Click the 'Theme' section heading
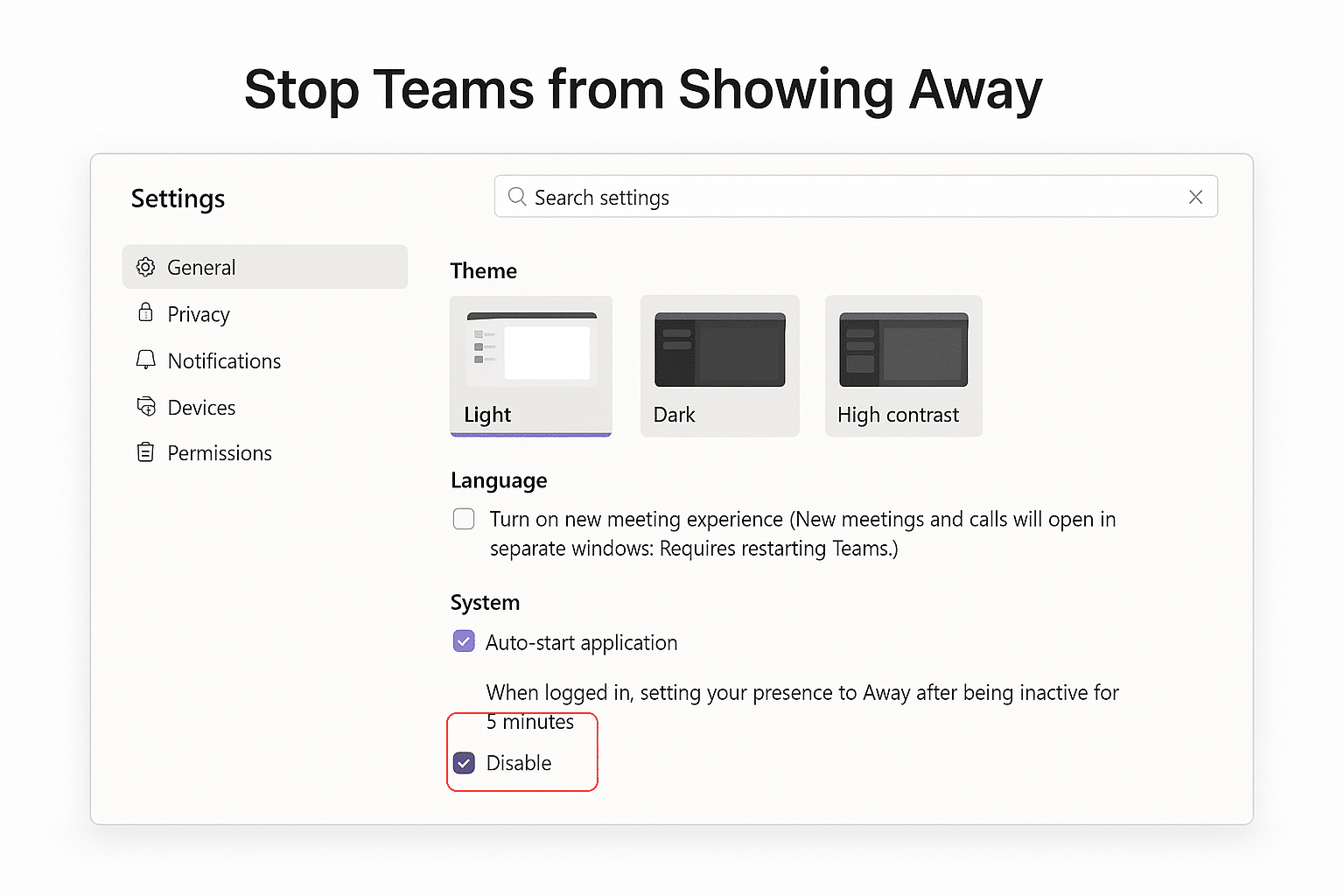Viewport: 1344px width, 896px height. (x=484, y=270)
